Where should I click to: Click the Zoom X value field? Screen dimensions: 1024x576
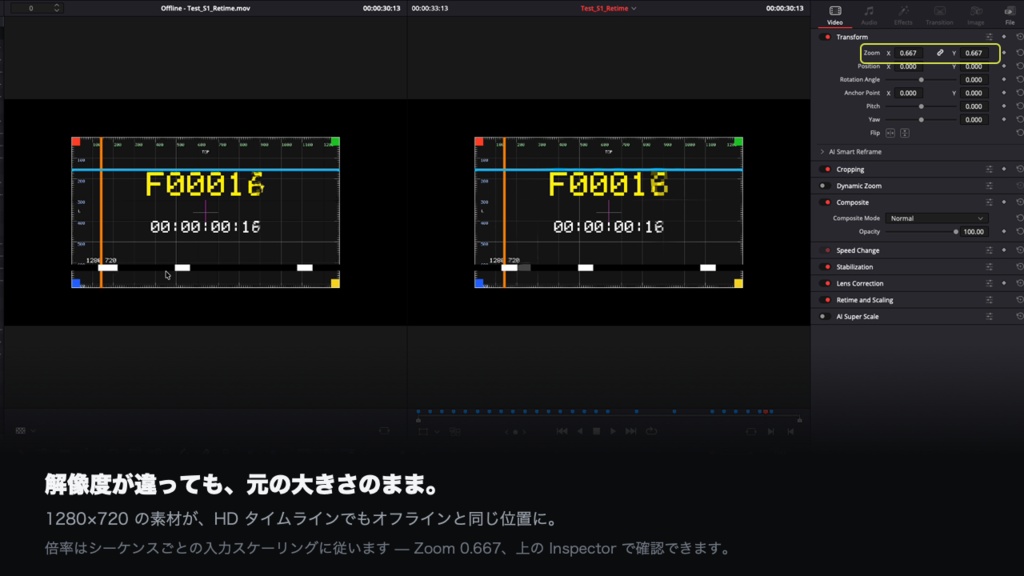[x=908, y=53]
